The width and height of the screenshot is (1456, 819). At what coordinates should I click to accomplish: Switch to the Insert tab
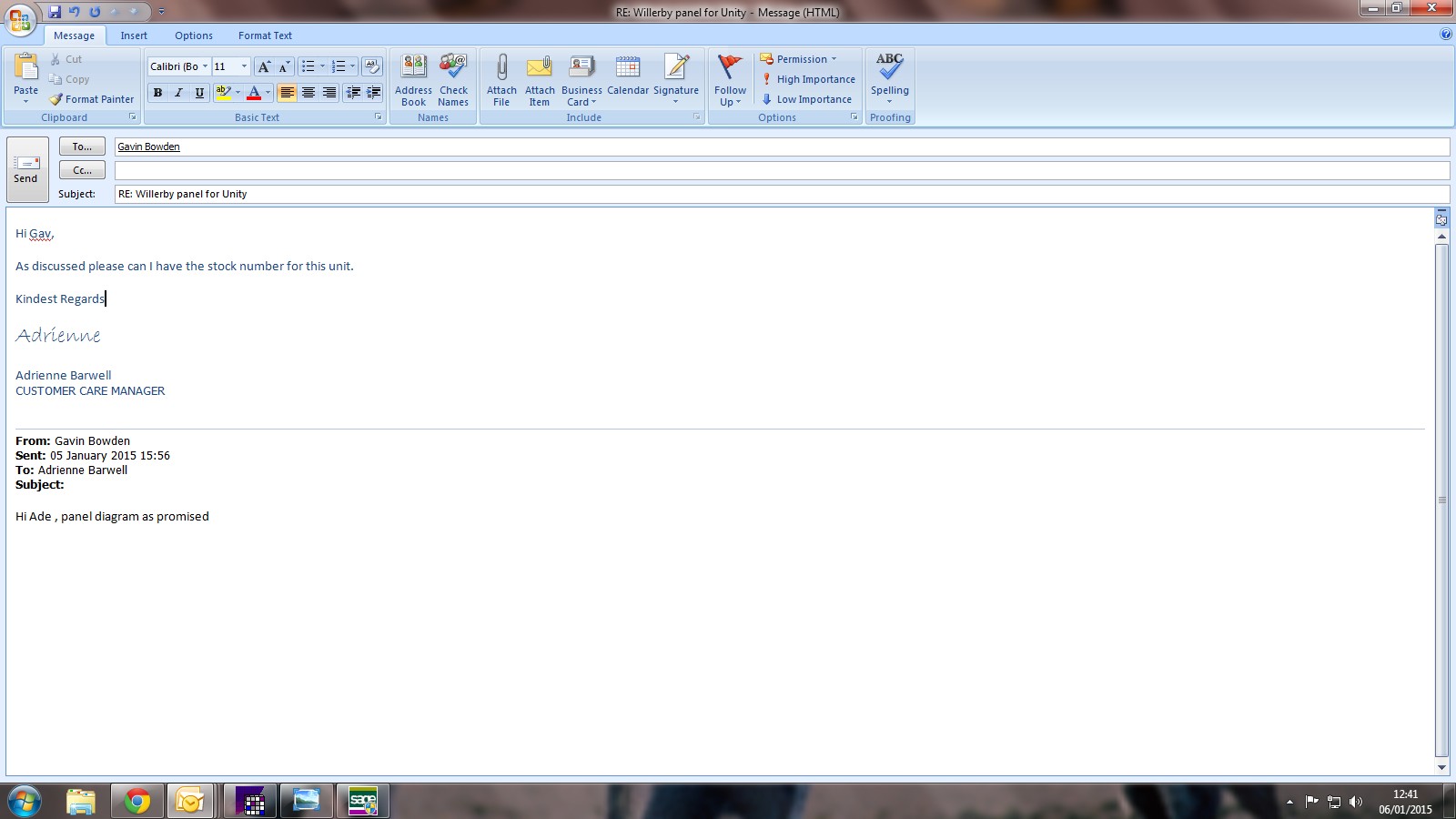(134, 35)
